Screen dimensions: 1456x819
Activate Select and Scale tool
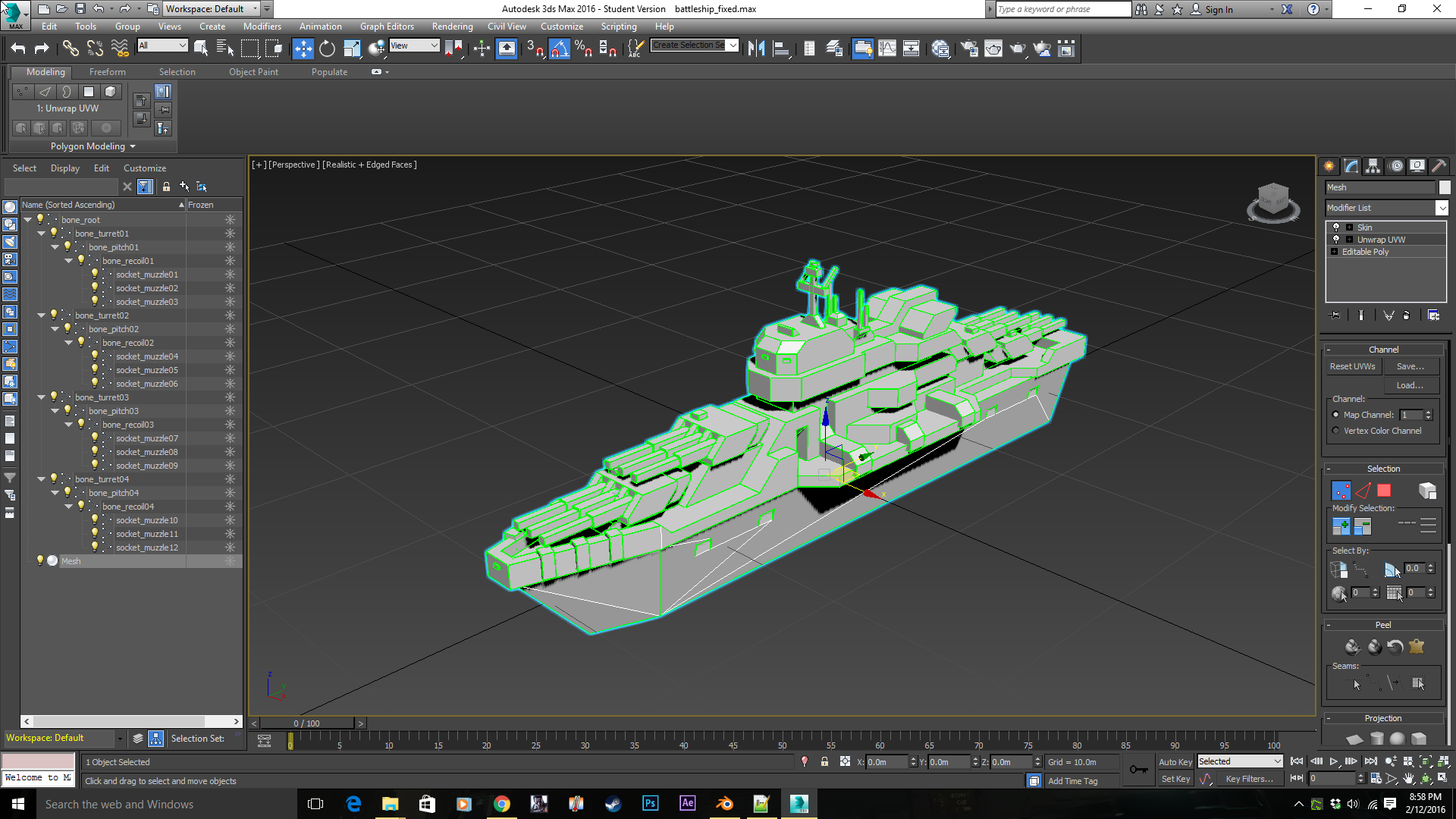(352, 49)
